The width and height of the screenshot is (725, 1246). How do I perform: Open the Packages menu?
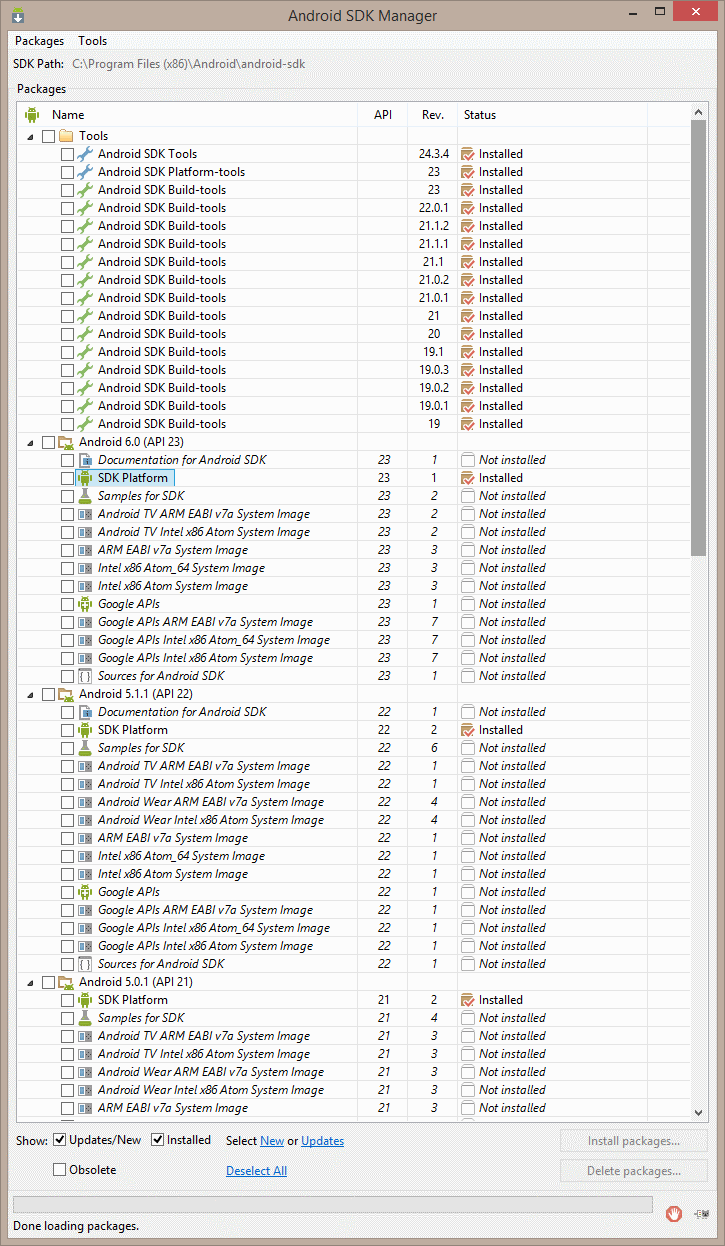click(x=40, y=41)
